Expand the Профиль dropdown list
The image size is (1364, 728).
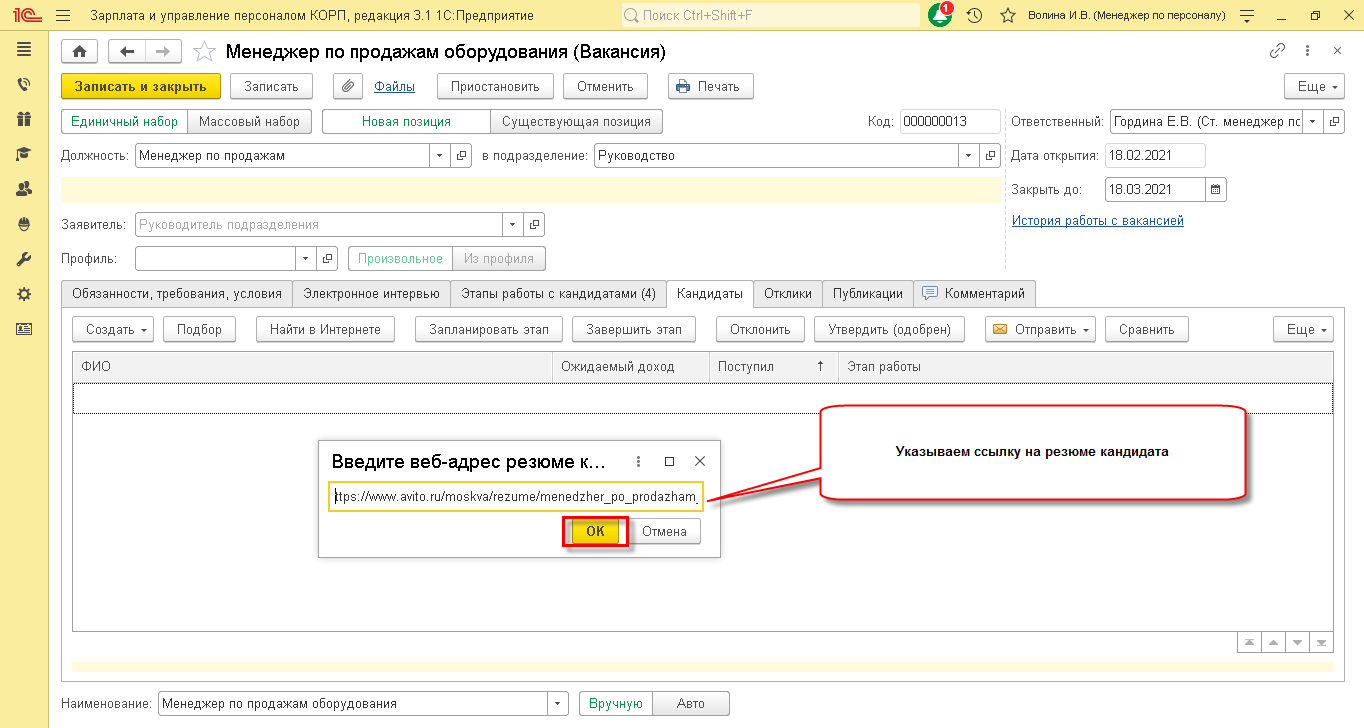(306, 259)
